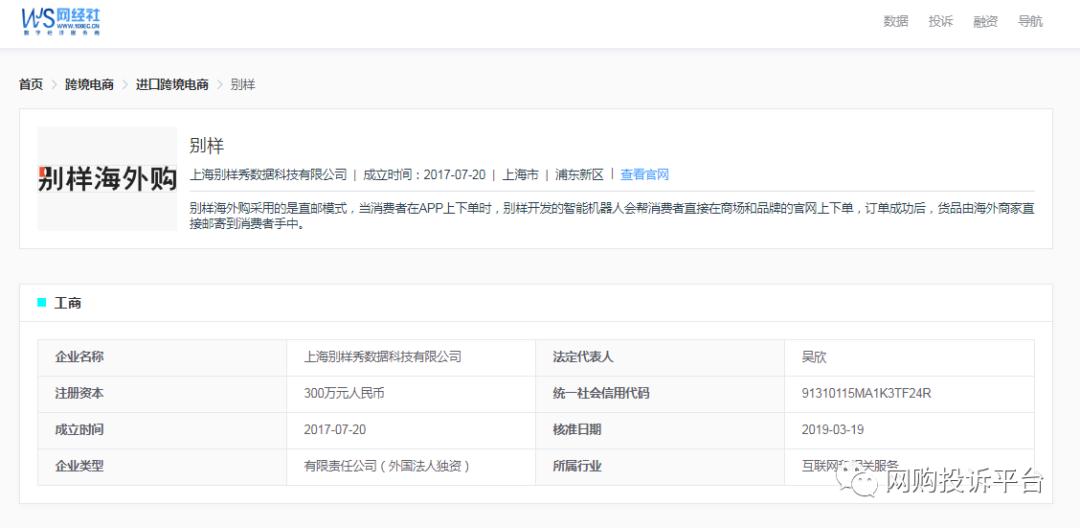Select 2017-07-20 in the table
The width and height of the screenshot is (1080, 528).
pyautogui.click(x=335, y=430)
